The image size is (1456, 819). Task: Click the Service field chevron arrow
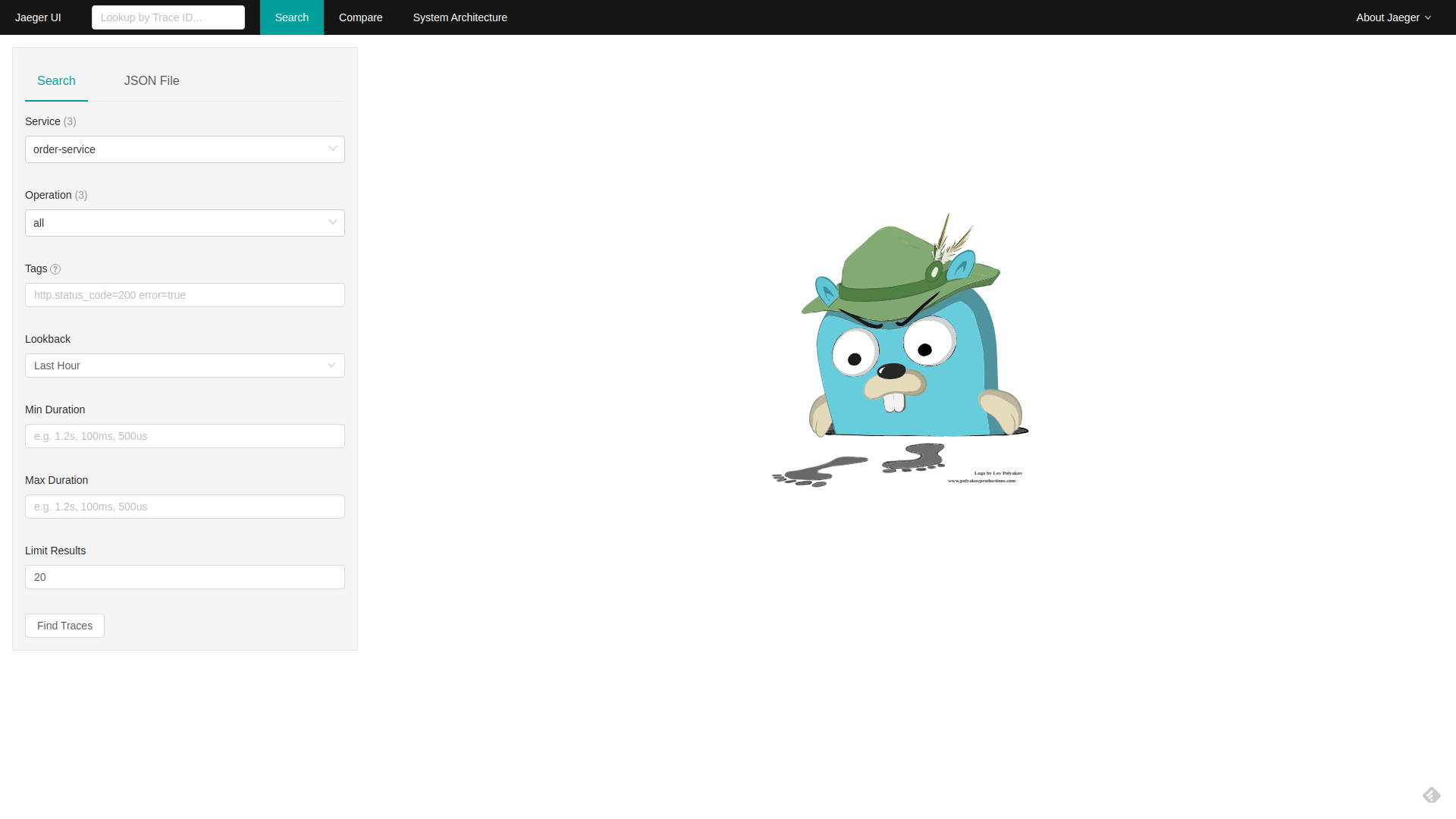point(332,149)
